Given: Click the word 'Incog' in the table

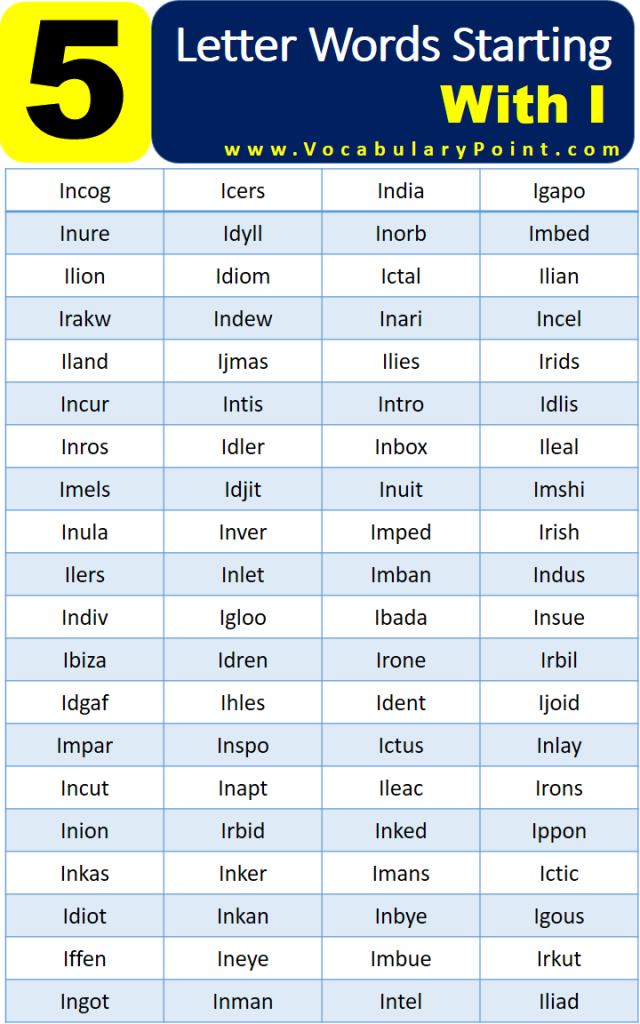Looking at the screenshot, I should click(85, 191).
